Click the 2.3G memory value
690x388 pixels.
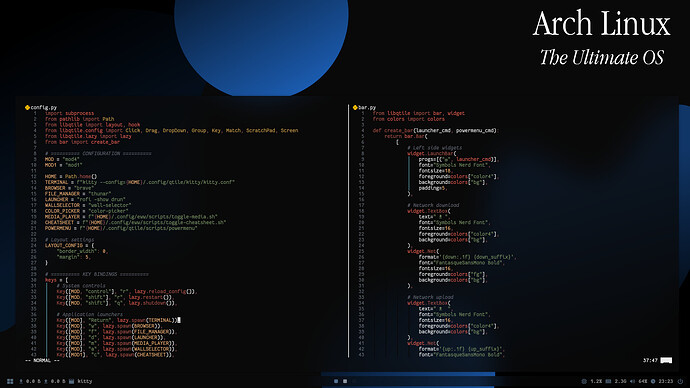(620, 381)
